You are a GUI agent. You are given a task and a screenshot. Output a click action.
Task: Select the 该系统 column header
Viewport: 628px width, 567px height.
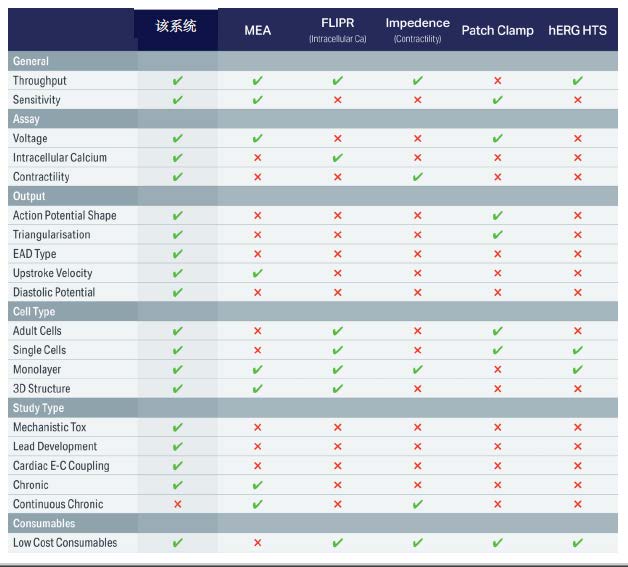click(177, 27)
